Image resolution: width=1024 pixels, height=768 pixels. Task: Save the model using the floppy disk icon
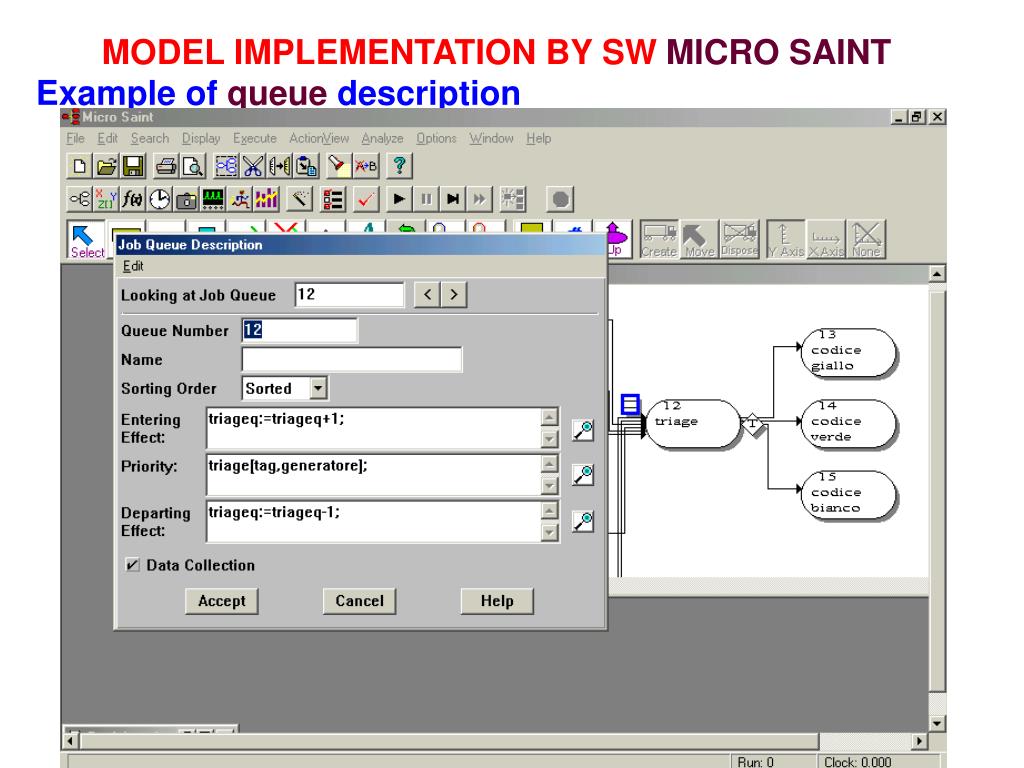point(133,166)
